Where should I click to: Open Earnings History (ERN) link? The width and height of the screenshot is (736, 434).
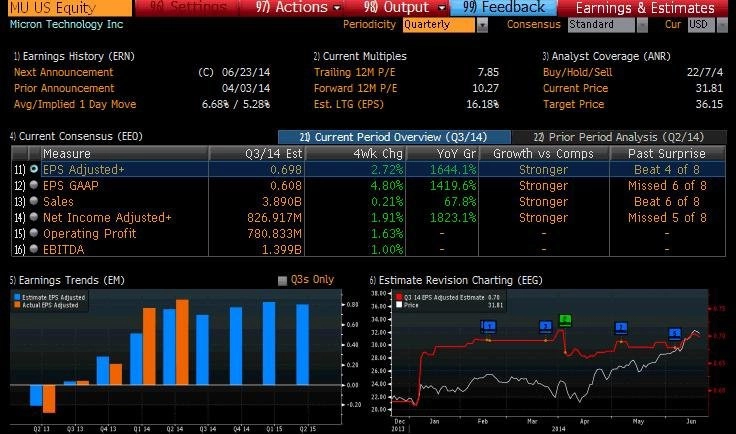point(74,56)
